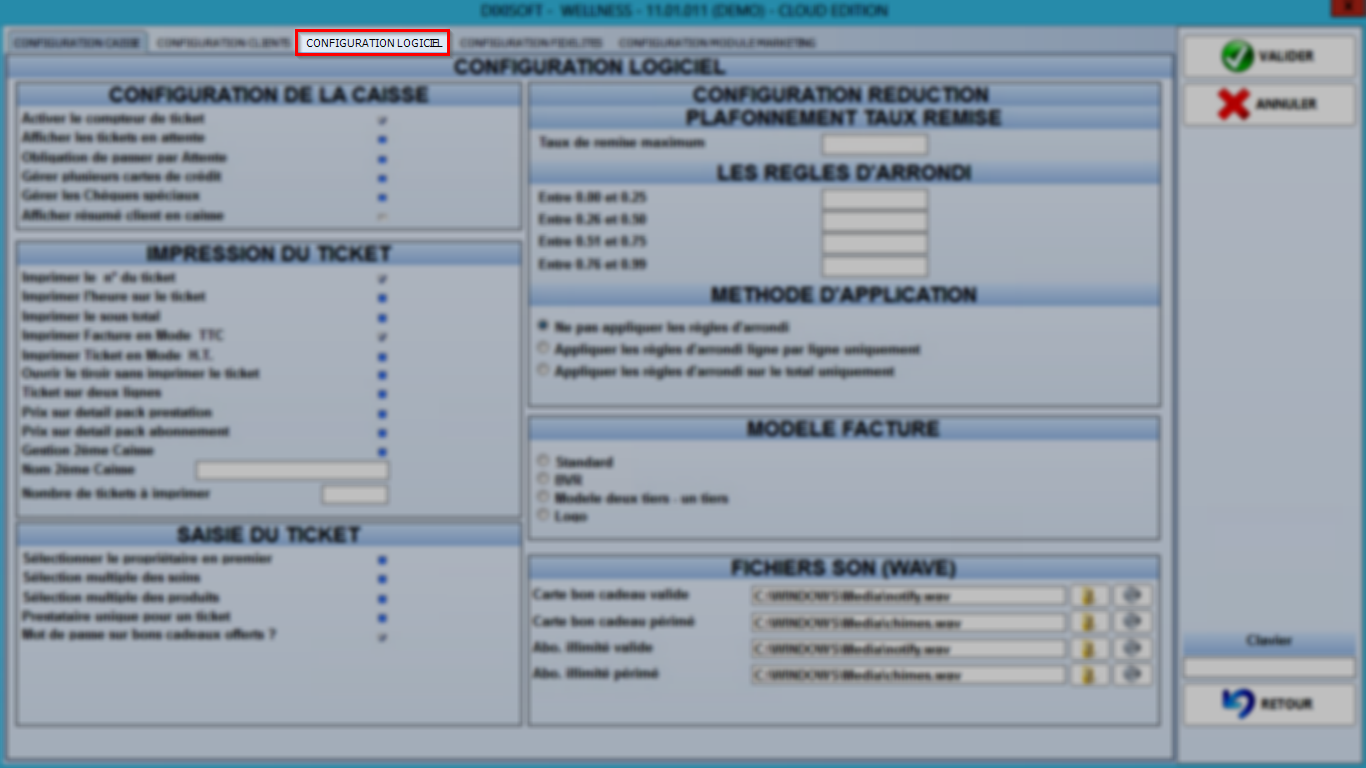Click the Entre 0.00 et 0.25 field

tap(875, 199)
